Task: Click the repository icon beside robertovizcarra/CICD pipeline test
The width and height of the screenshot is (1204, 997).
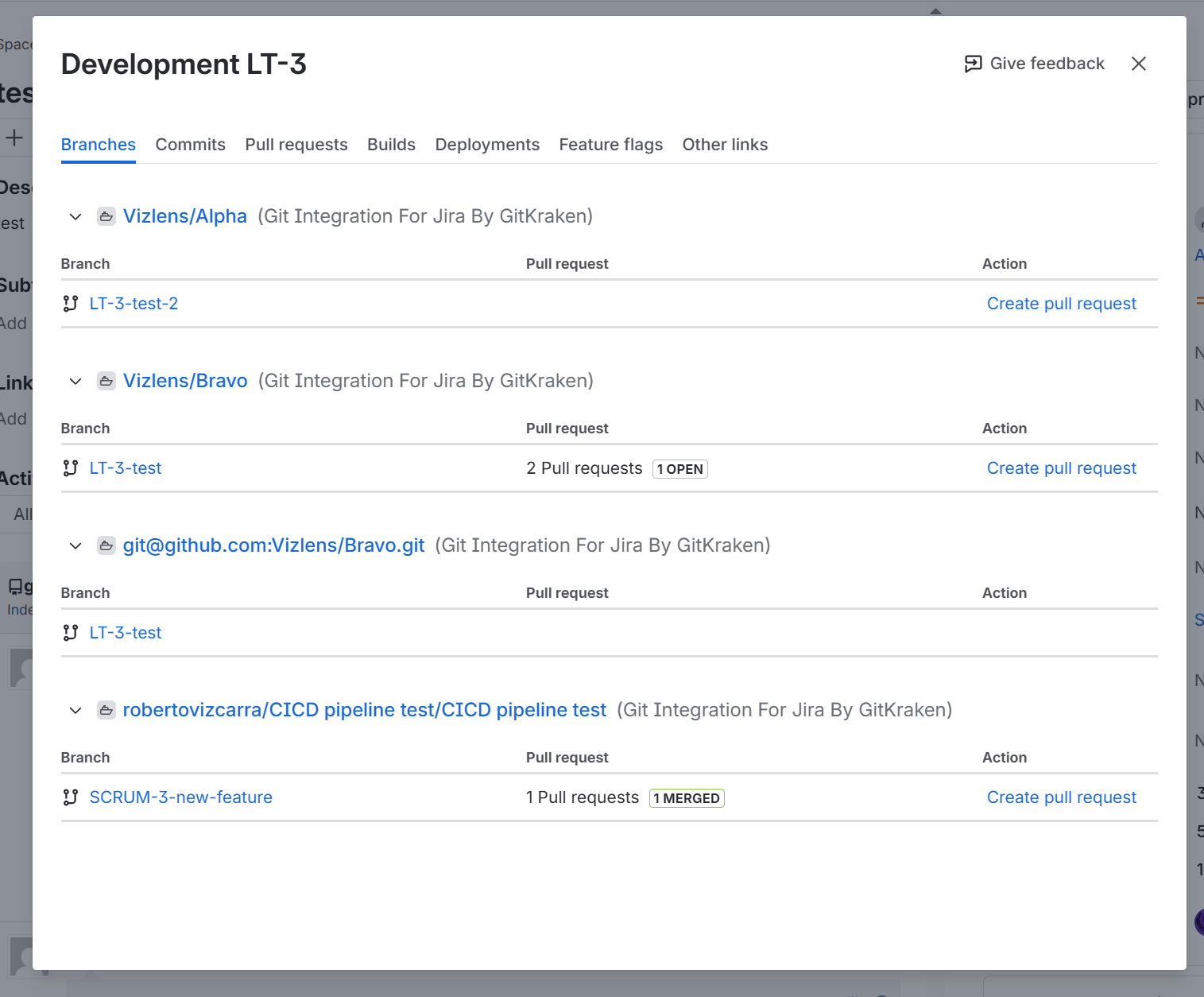Action: coord(106,710)
